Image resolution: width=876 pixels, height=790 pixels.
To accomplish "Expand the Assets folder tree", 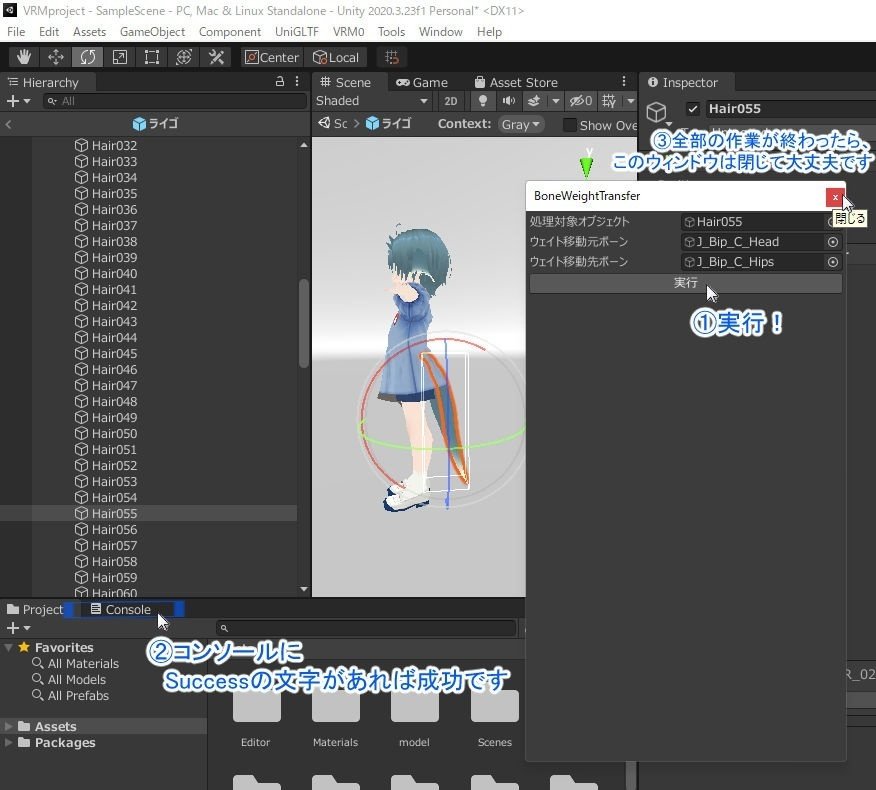I will (8, 726).
